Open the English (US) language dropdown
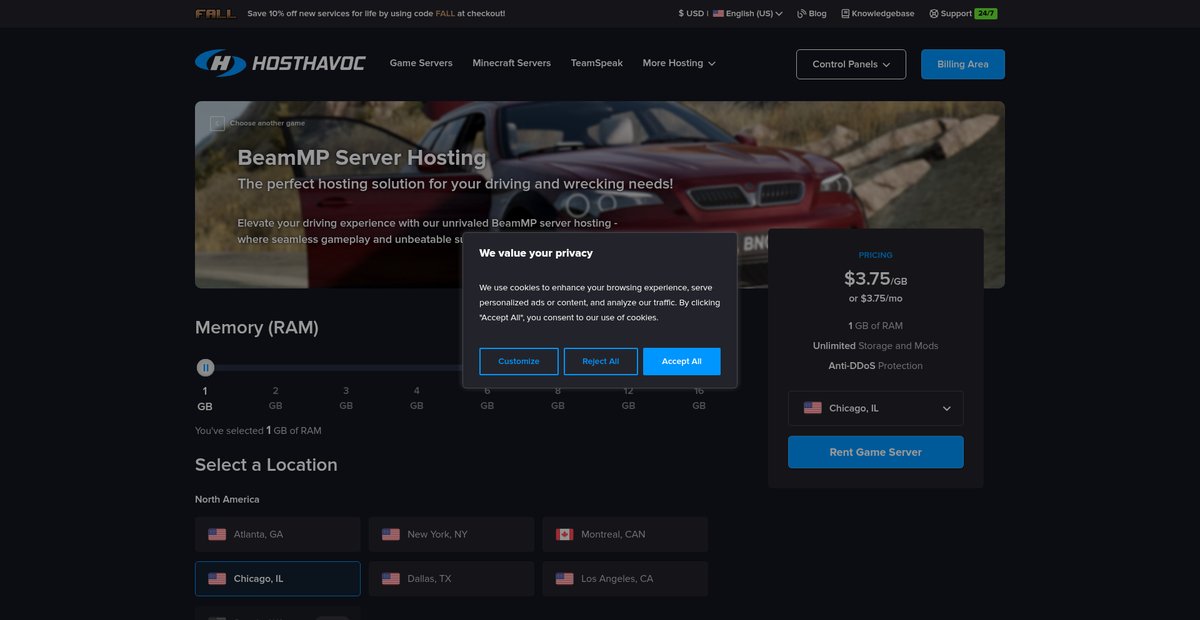This screenshot has height=620, width=1200. tap(747, 14)
